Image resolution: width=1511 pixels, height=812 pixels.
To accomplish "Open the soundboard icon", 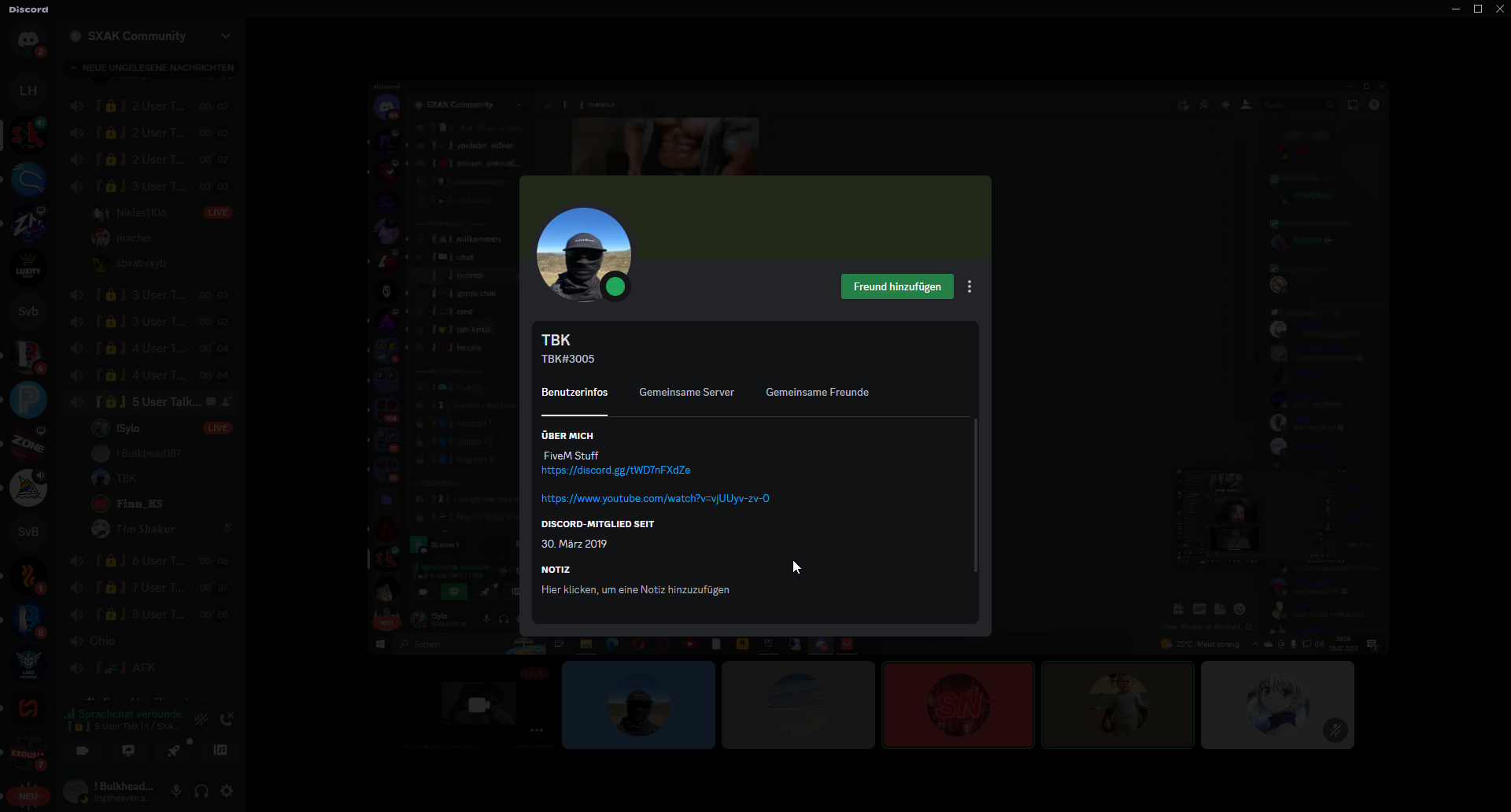I will [220, 751].
